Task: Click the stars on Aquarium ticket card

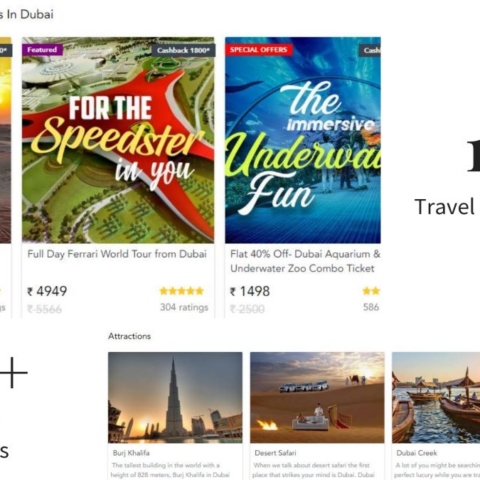Action: 371,291
